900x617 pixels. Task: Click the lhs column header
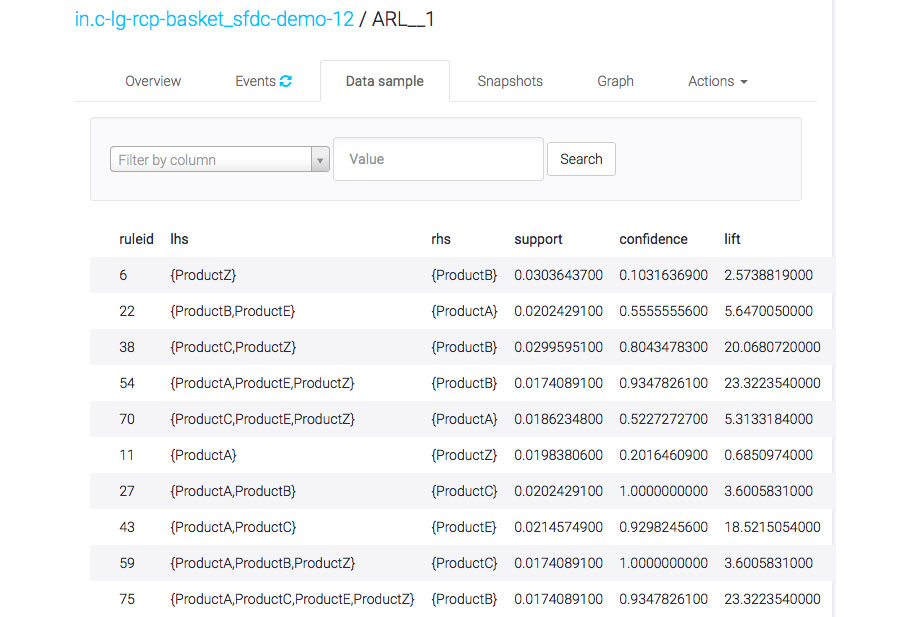(179, 239)
